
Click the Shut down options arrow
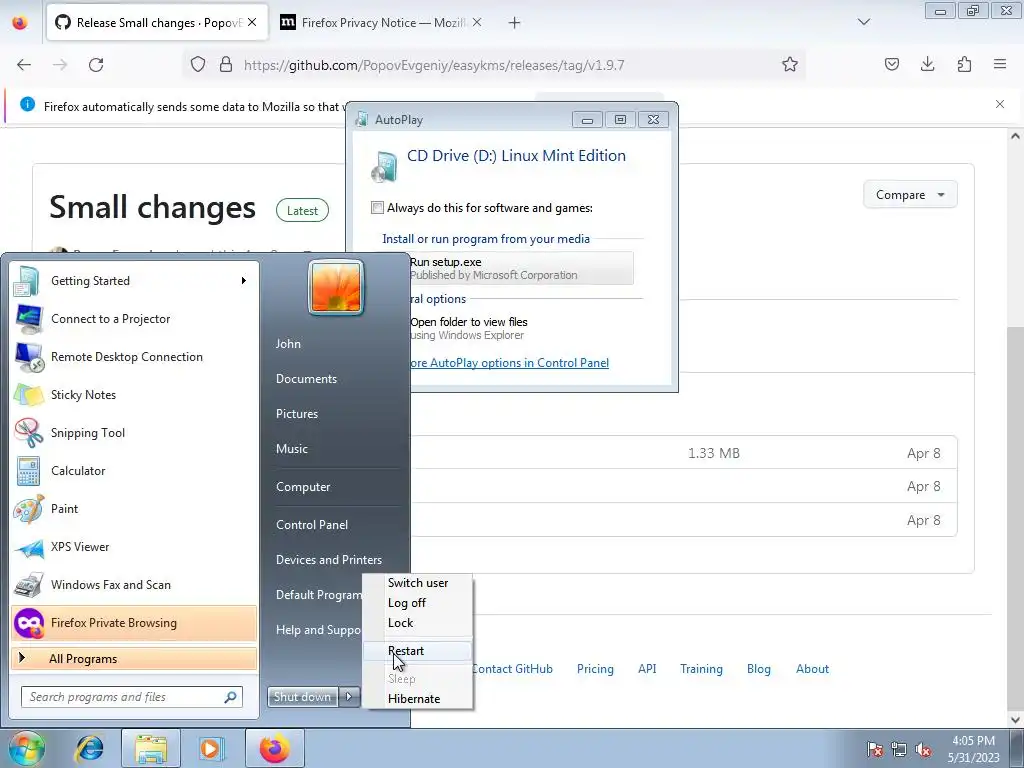[x=349, y=697]
